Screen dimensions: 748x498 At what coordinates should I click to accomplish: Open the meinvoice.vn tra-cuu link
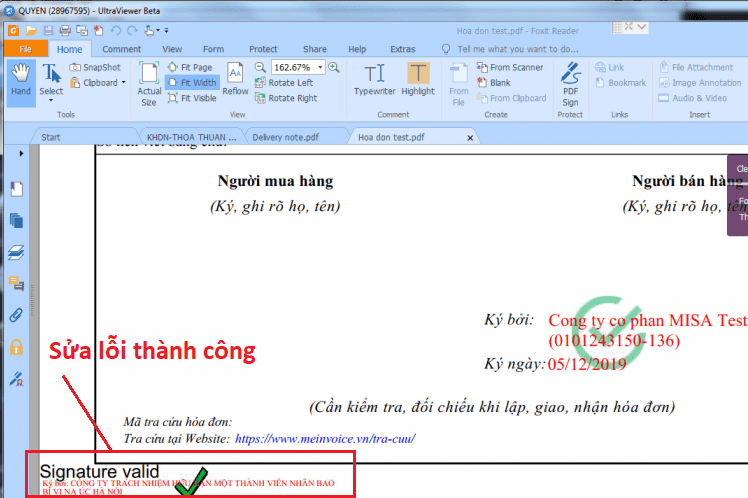[x=325, y=438]
